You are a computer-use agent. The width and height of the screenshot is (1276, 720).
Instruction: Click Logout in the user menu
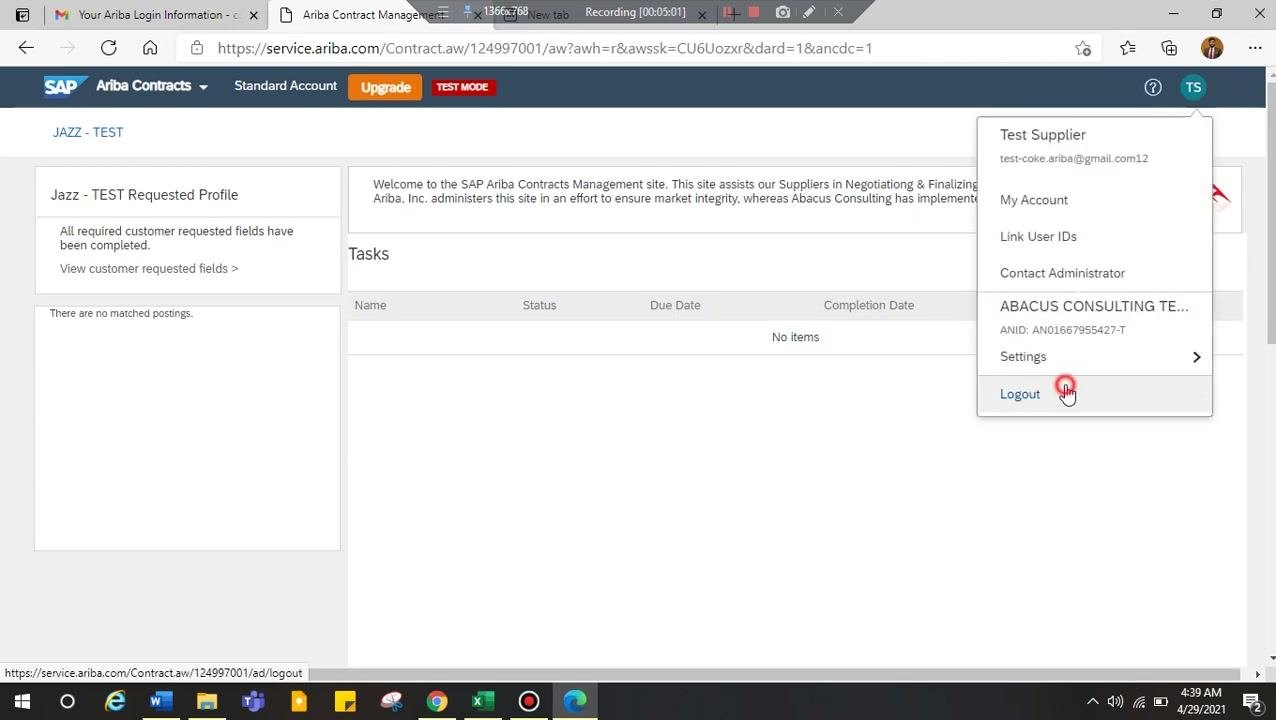point(1020,394)
